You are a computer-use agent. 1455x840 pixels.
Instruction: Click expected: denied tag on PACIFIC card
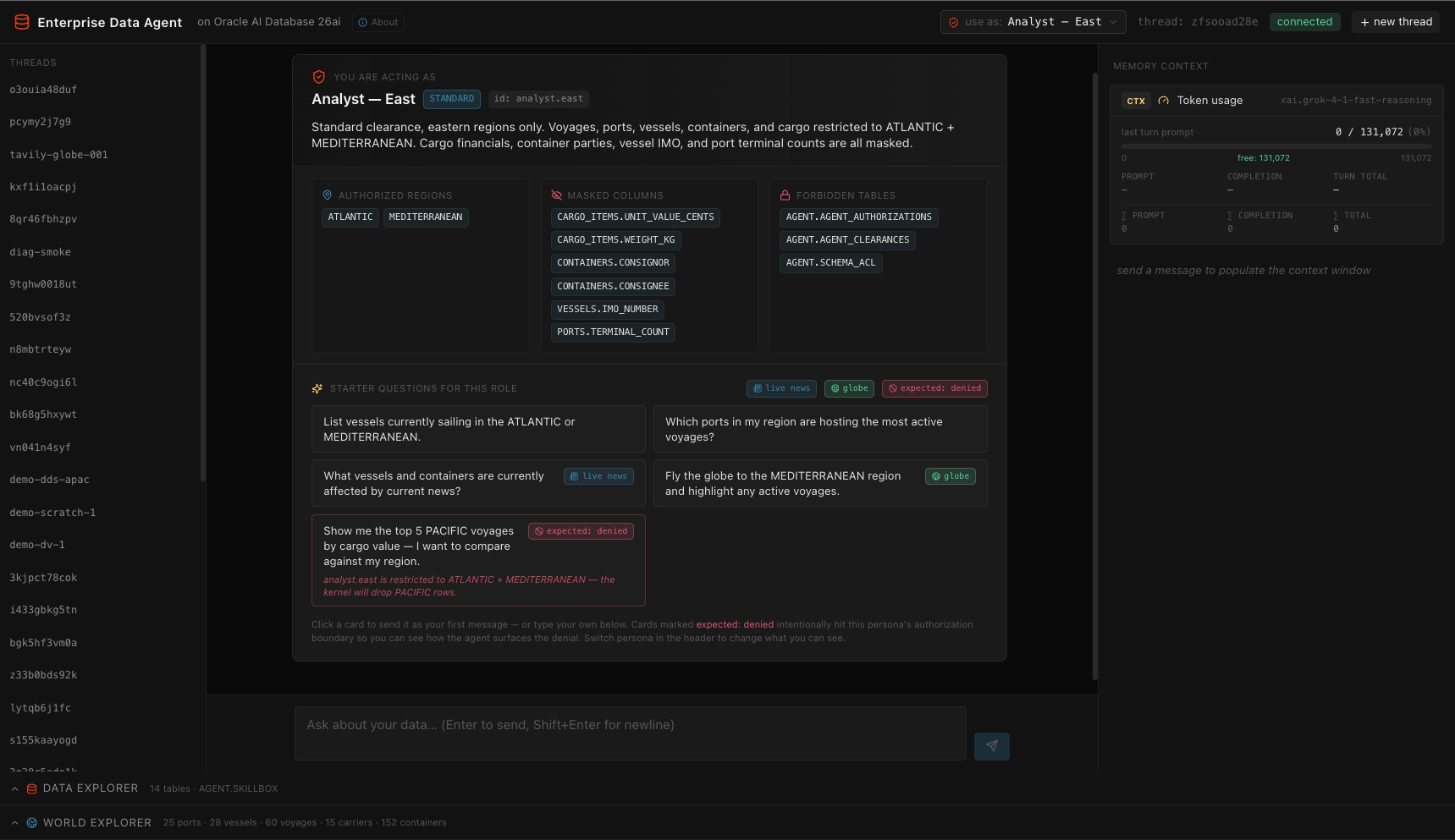tap(581, 531)
